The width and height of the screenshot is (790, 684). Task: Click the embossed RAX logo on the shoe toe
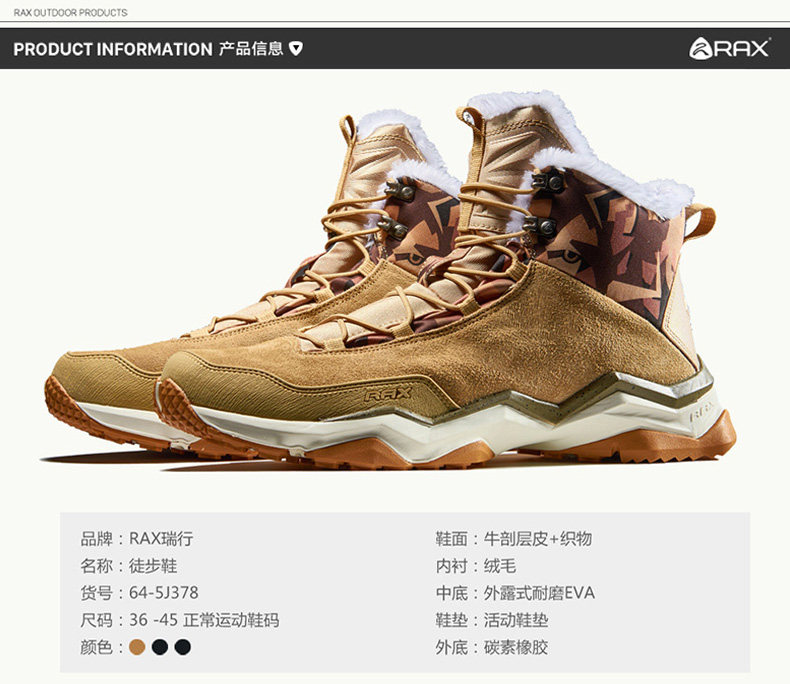(x=388, y=394)
